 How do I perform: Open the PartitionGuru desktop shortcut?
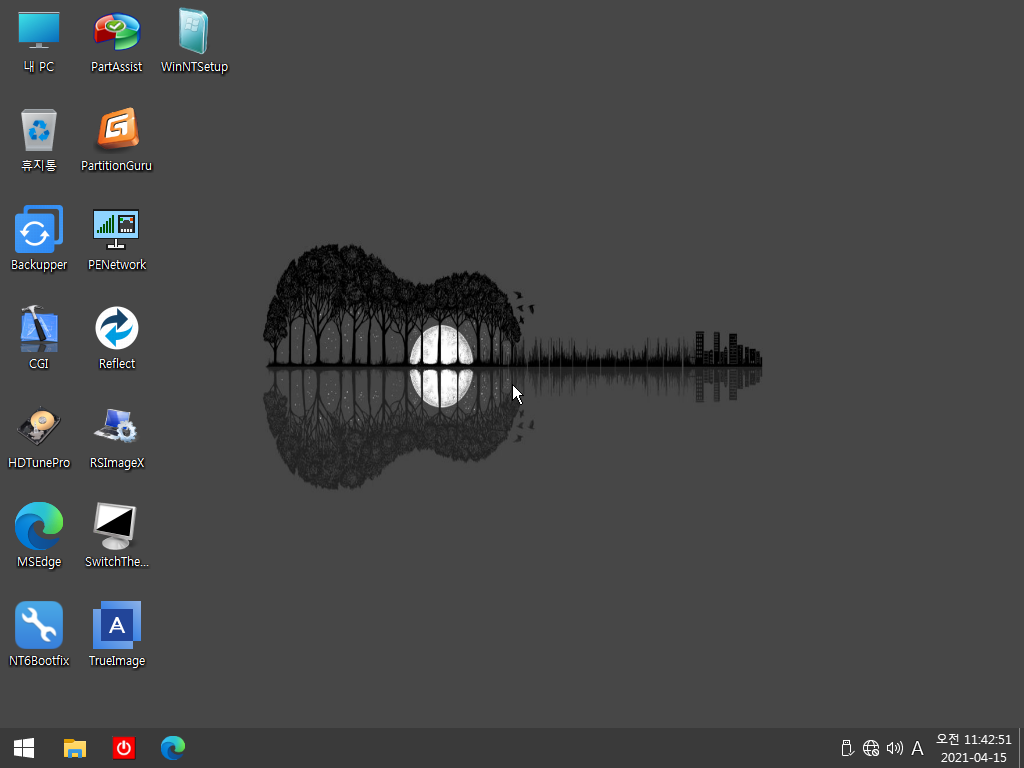click(x=116, y=140)
